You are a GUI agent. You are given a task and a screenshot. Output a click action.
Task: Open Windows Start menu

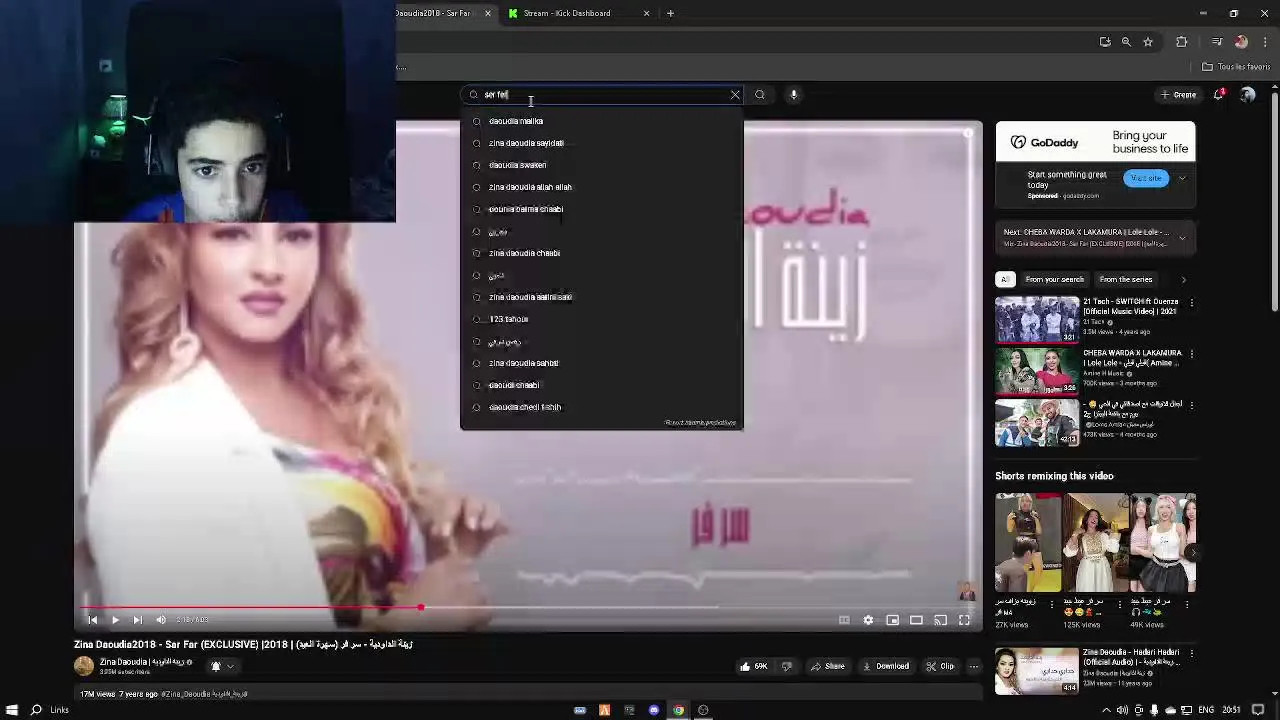click(x=12, y=710)
